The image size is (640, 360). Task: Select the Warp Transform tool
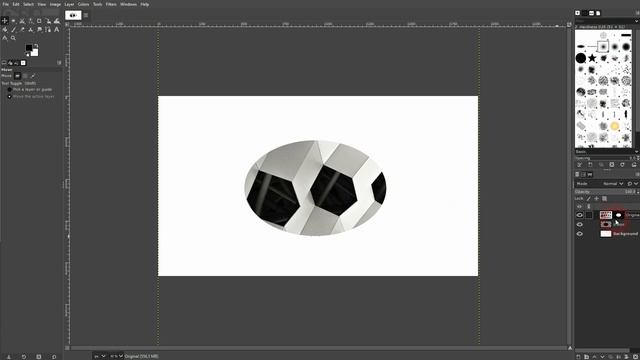[x=57, y=21]
